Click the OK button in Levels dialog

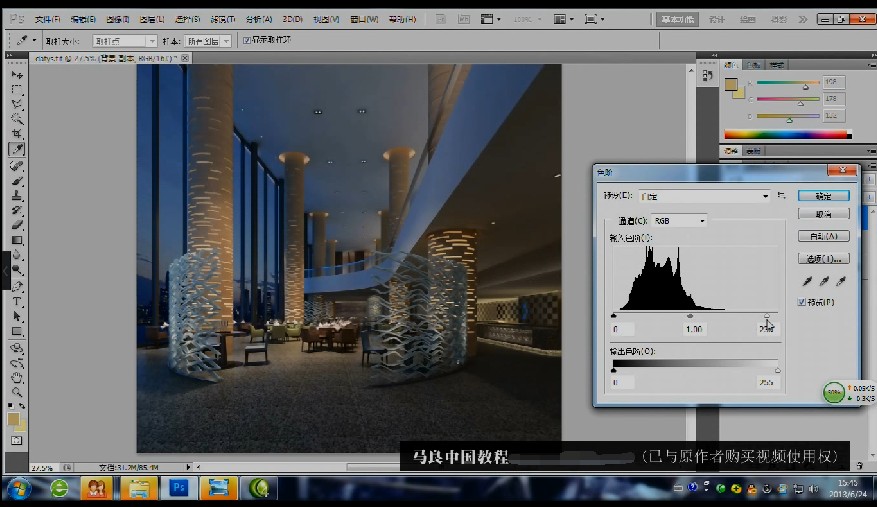point(824,196)
